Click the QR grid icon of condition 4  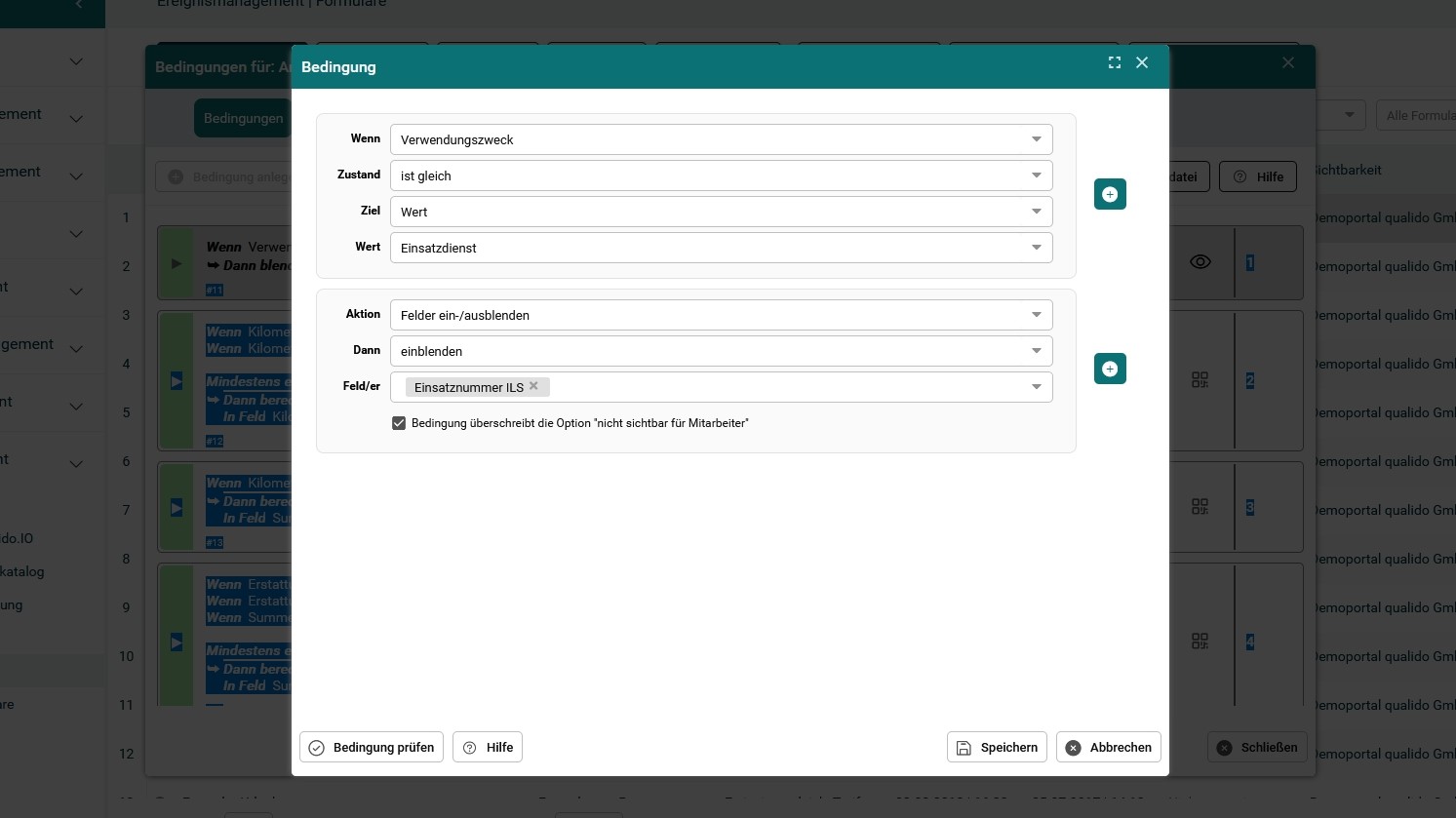(1200, 642)
